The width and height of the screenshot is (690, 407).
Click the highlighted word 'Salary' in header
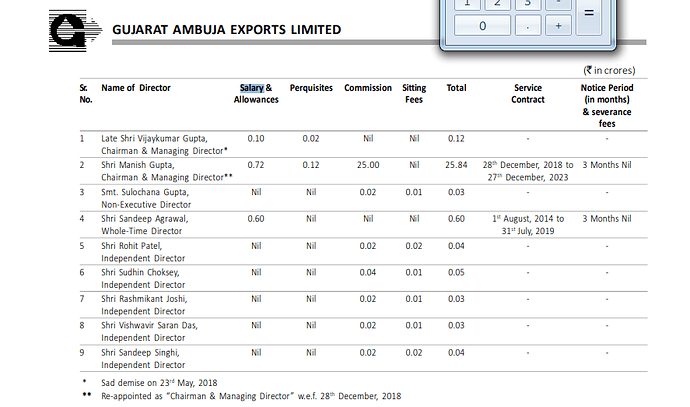click(252, 88)
